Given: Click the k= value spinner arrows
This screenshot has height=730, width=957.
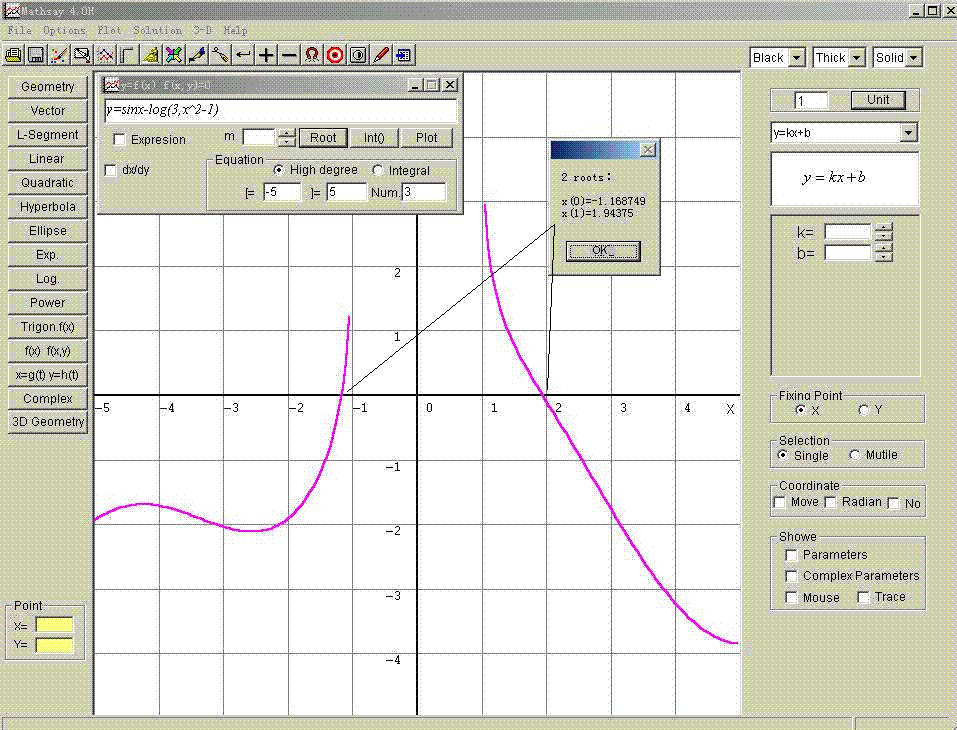Looking at the screenshot, I should (x=883, y=232).
